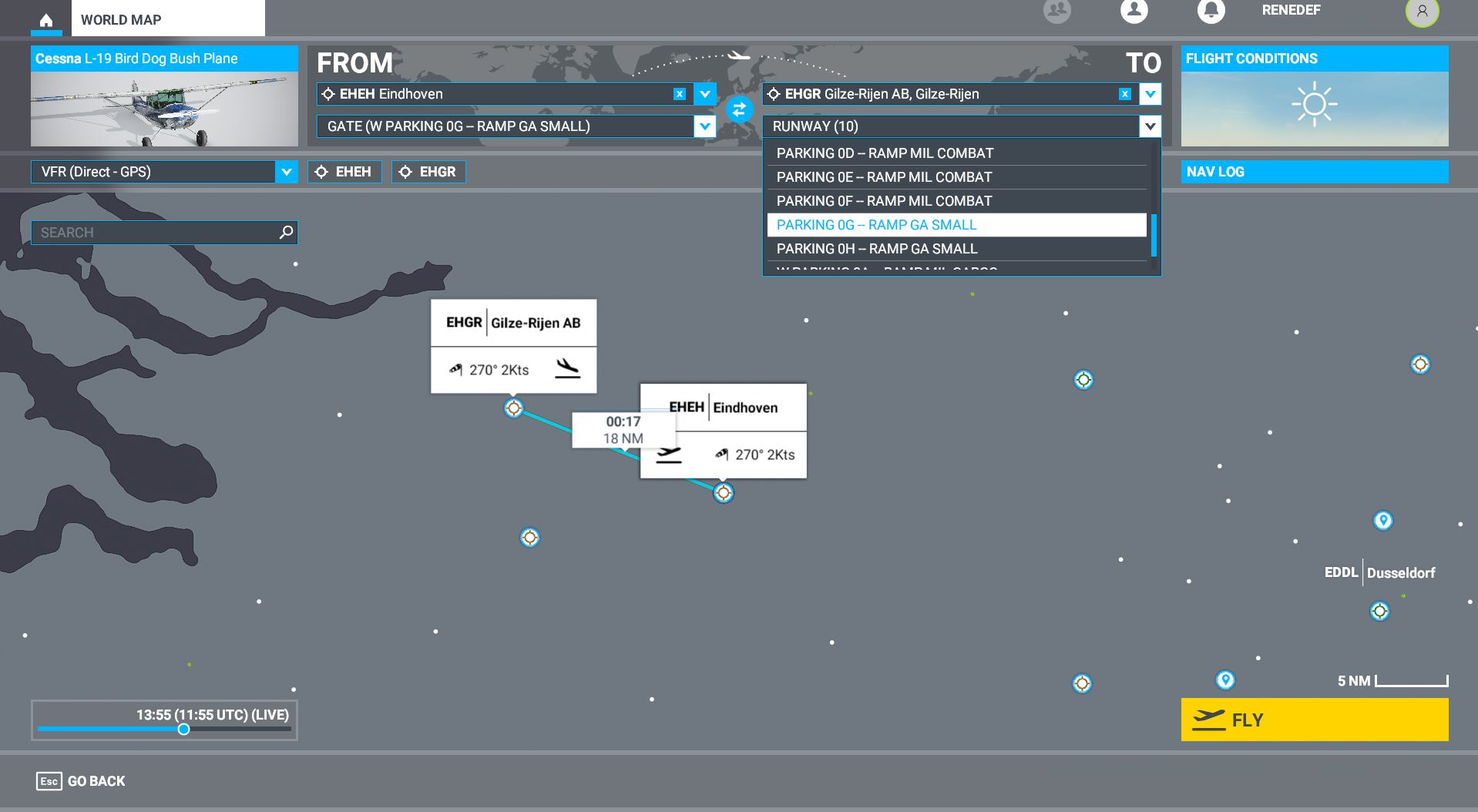Expand the departure gate dropdown

click(x=704, y=126)
